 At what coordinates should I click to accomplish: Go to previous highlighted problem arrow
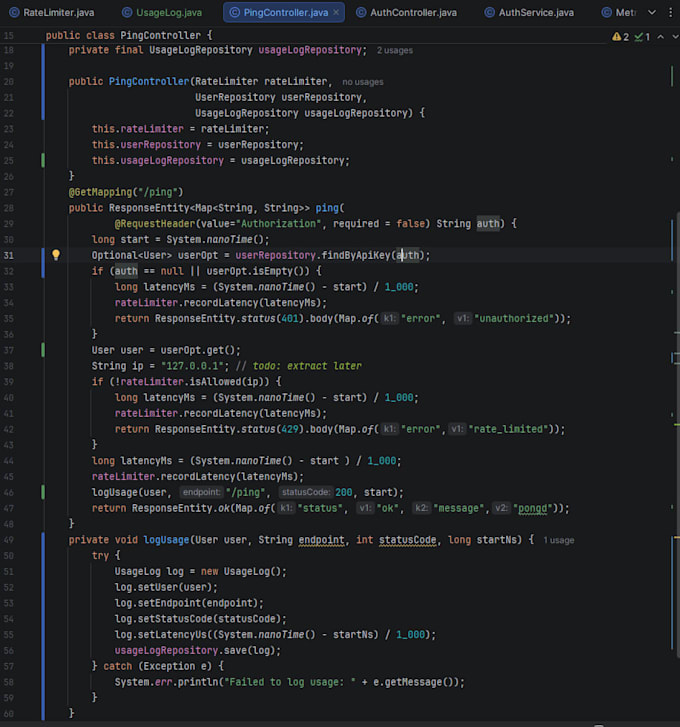661,37
